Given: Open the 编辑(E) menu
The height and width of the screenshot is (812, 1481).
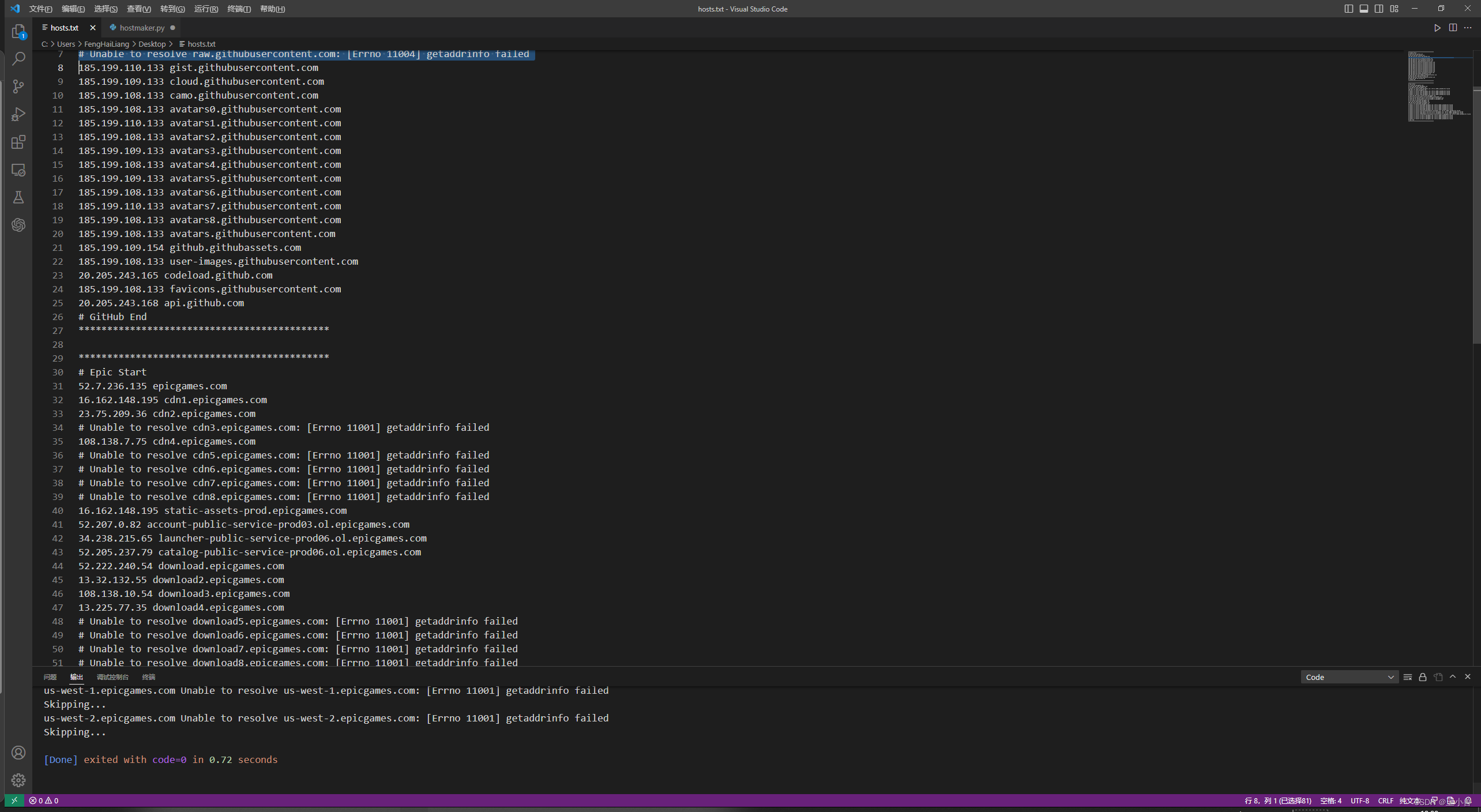Looking at the screenshot, I should [x=73, y=9].
